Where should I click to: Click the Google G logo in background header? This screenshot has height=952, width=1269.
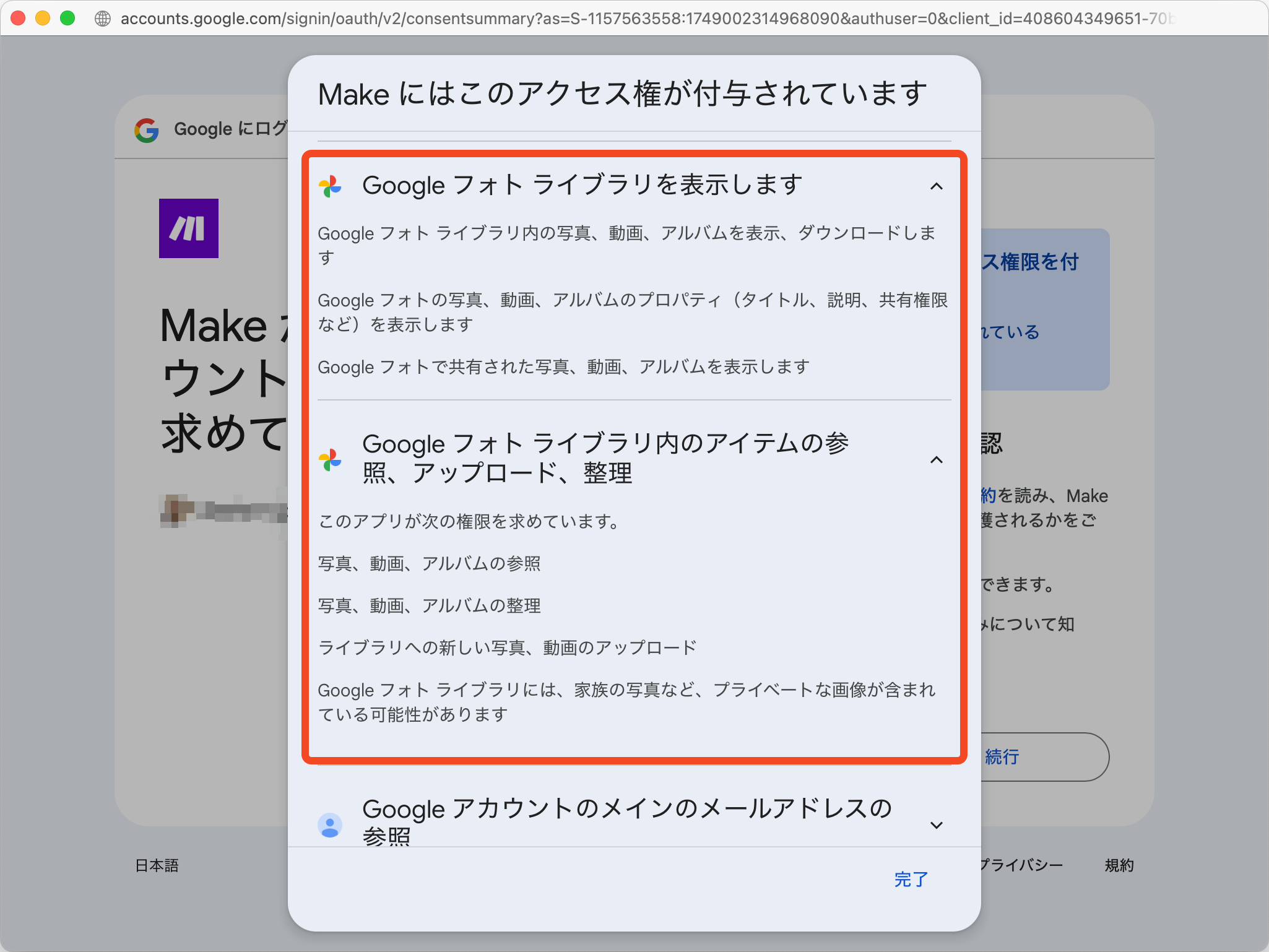147,130
